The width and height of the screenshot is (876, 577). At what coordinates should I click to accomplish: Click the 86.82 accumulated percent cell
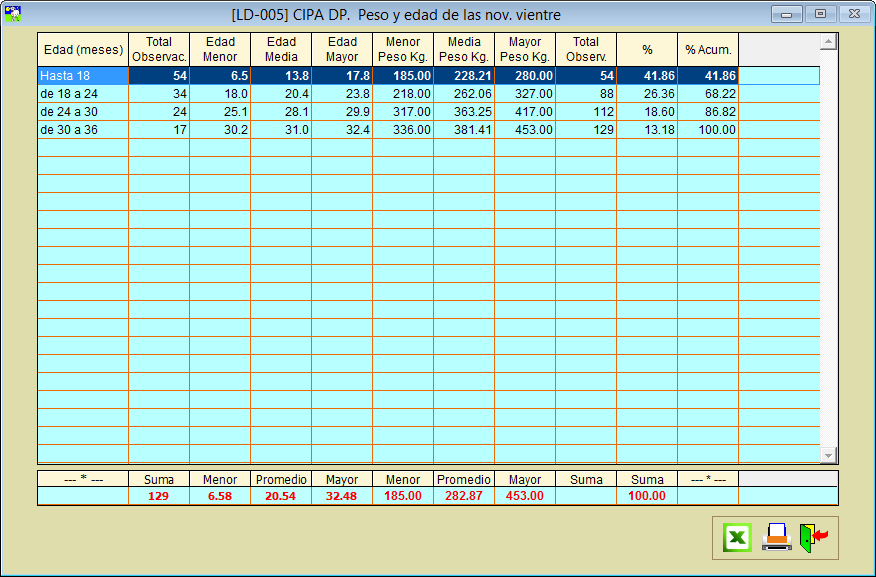[708, 112]
